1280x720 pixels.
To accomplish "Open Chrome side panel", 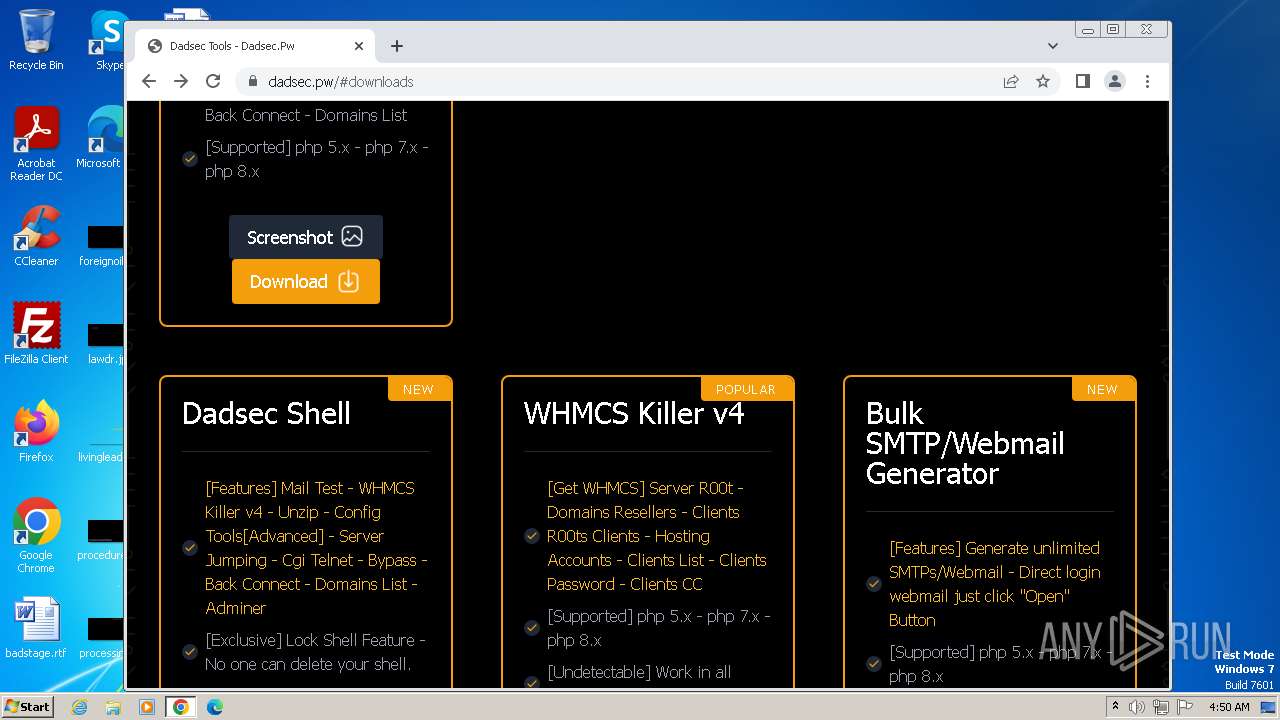I will coord(1083,82).
